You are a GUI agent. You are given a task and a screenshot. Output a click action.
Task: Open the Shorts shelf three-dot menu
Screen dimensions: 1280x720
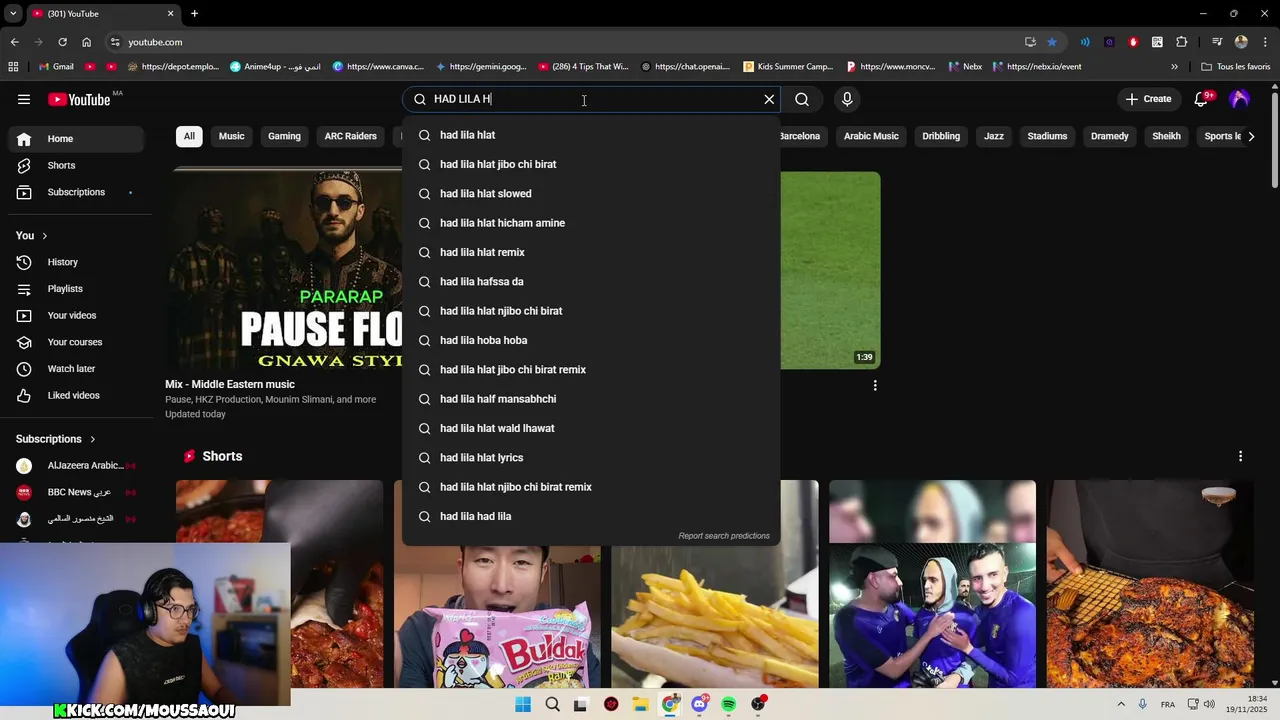pyautogui.click(x=1240, y=456)
